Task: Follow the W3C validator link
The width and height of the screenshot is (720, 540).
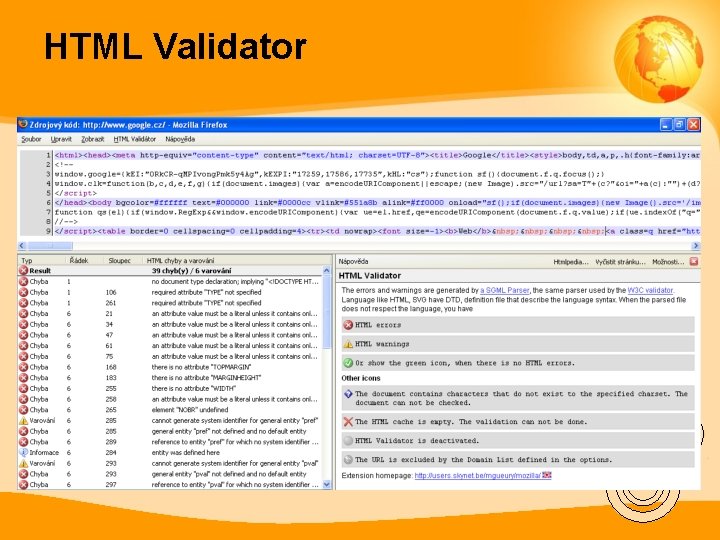Action: point(650,290)
